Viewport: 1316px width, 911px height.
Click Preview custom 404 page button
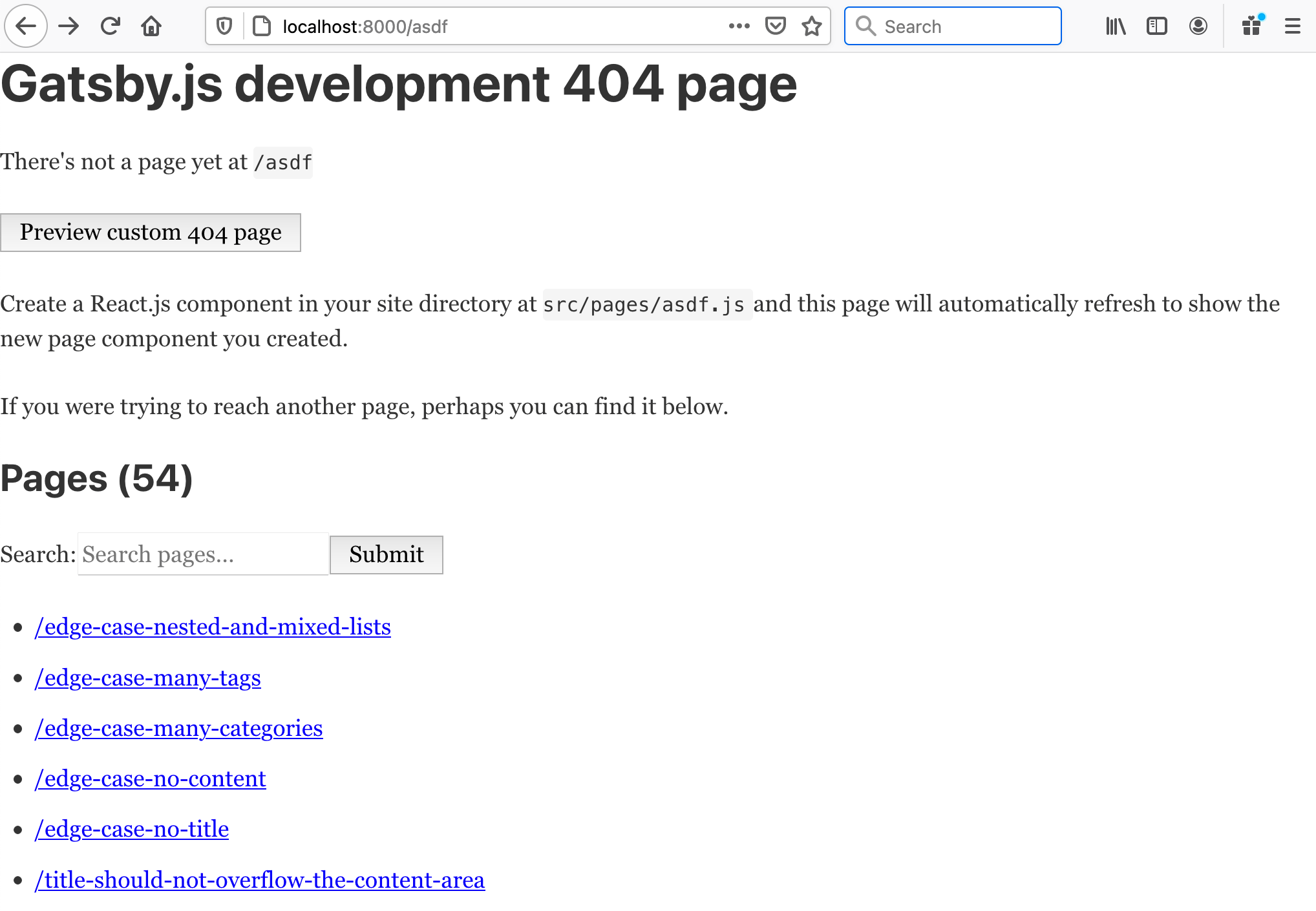151,233
